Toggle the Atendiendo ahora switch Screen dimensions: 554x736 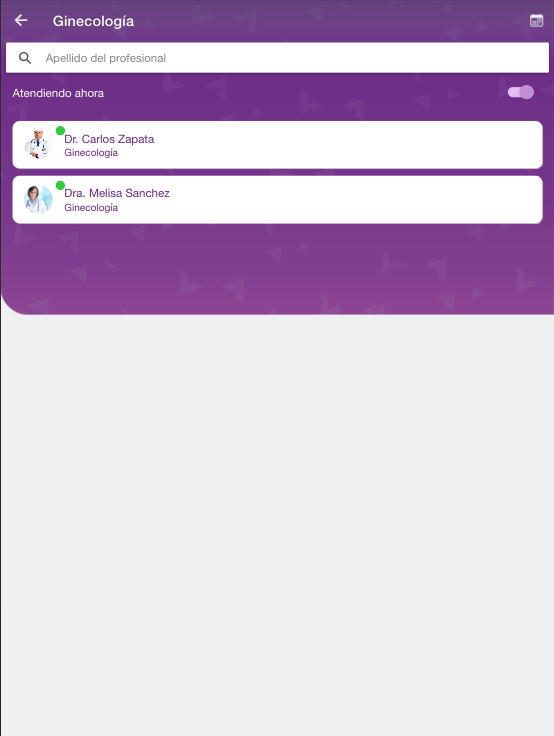point(521,92)
